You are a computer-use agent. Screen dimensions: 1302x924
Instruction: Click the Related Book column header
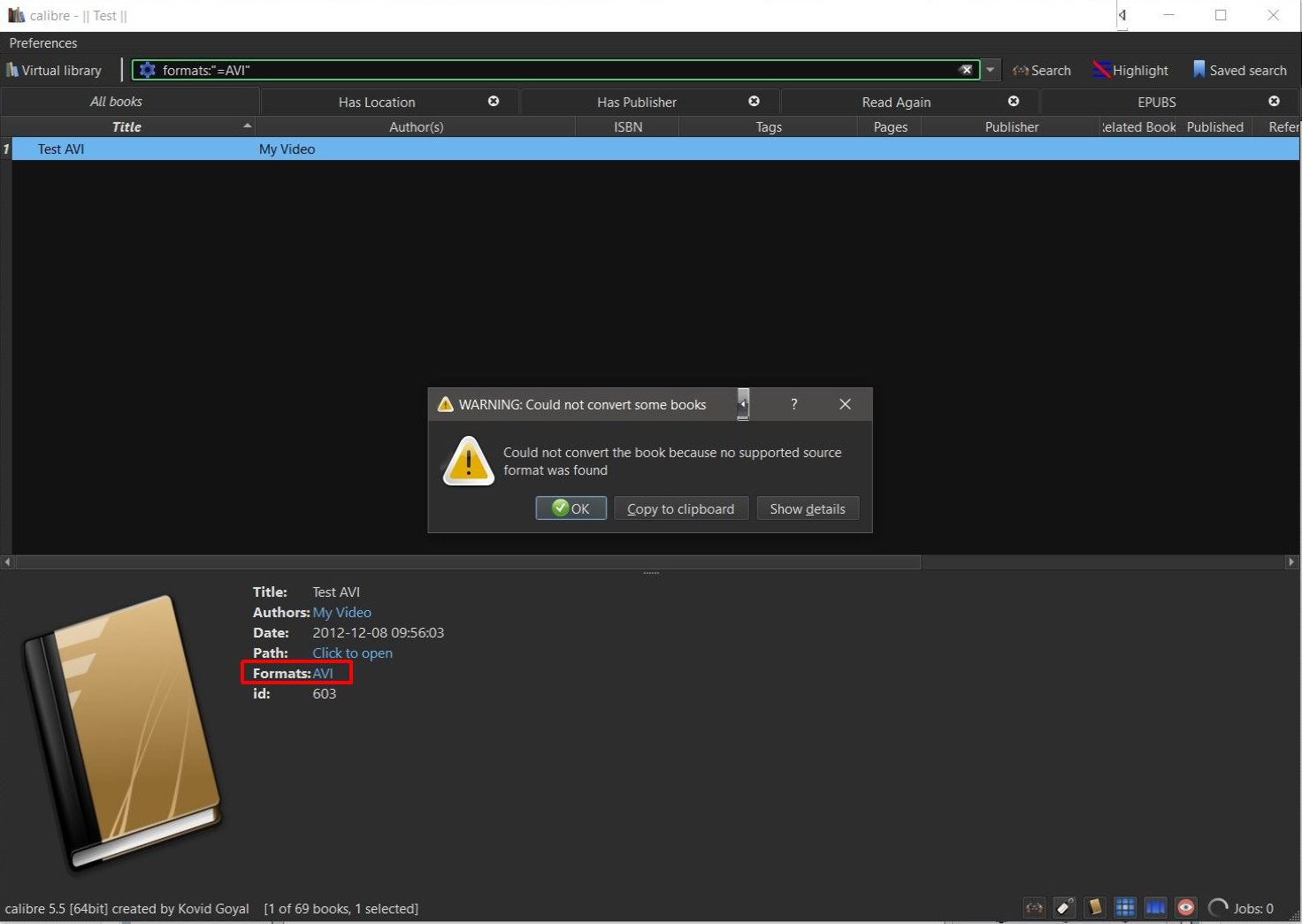[x=1138, y=126]
